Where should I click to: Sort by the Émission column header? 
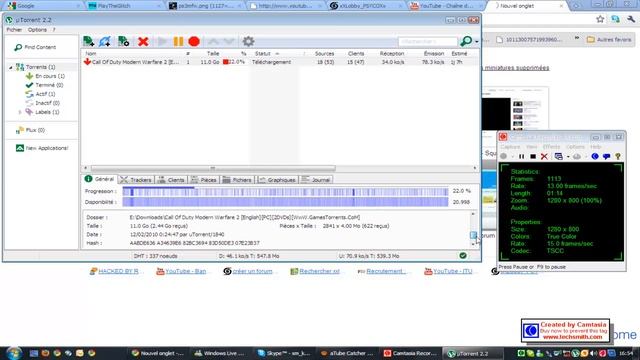click(433, 53)
